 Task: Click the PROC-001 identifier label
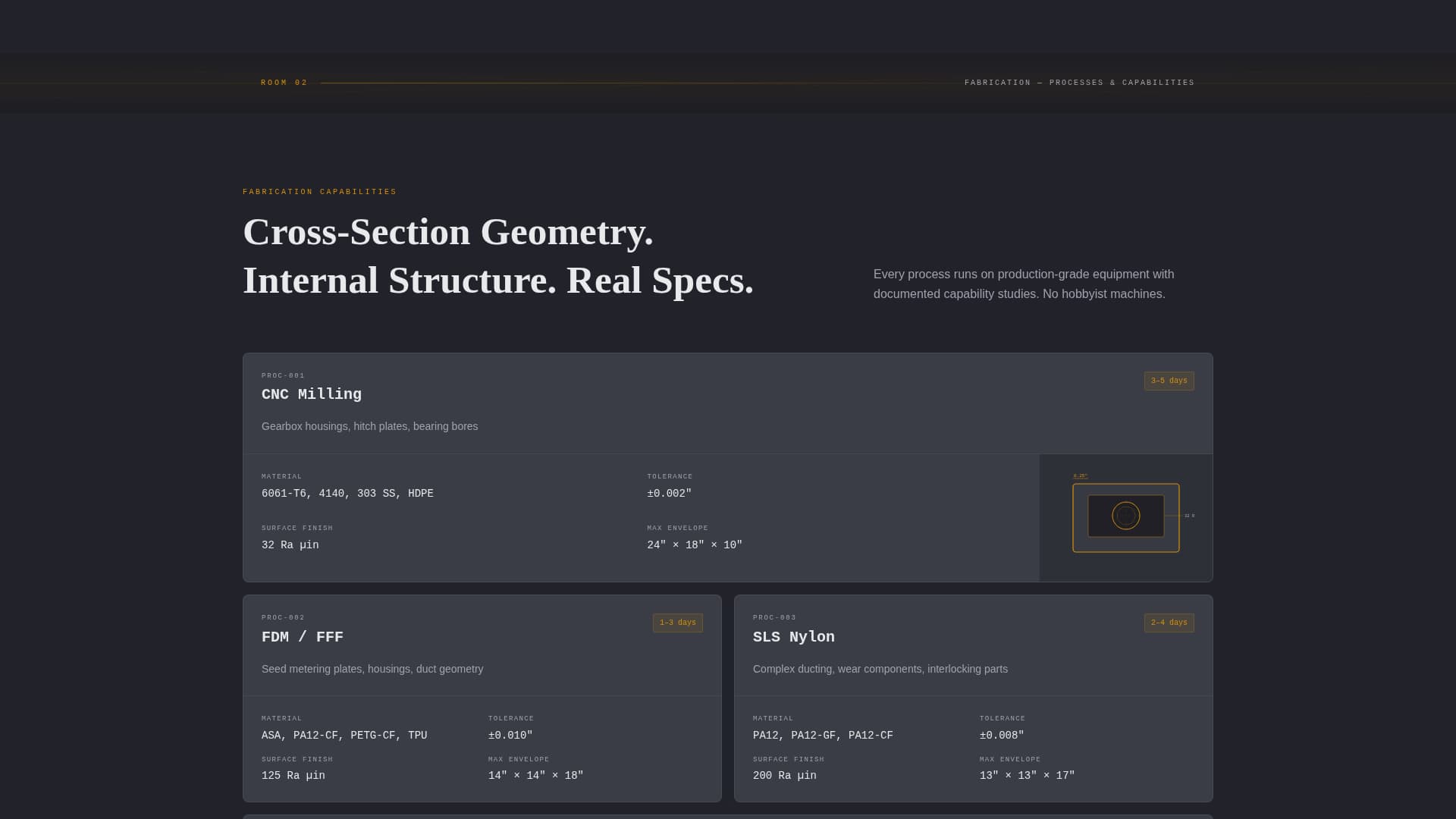(282, 375)
